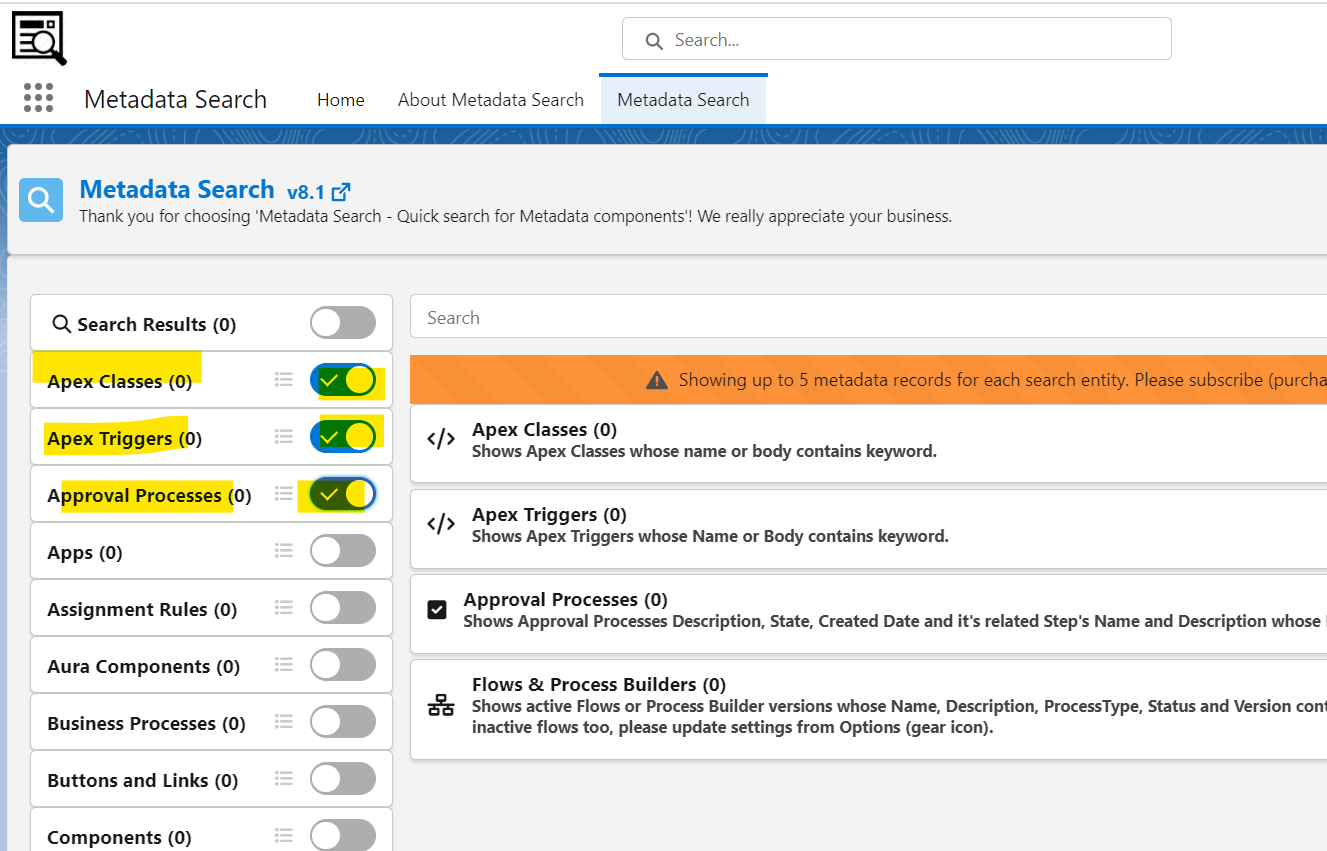Click into the global Search... field
This screenshot has width=1327, height=851.
pyautogui.click(x=897, y=40)
